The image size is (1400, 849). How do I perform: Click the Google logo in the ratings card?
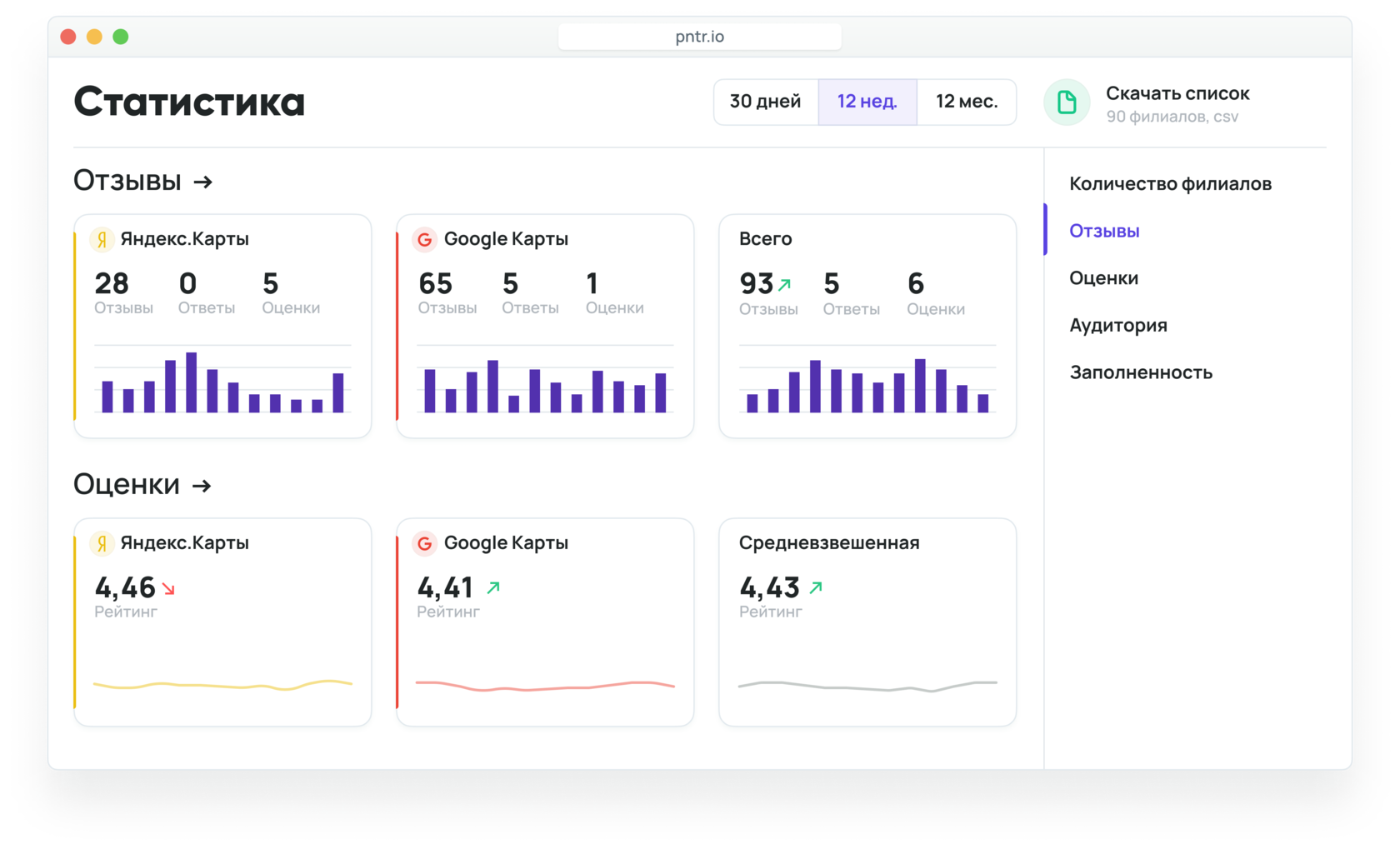tap(424, 544)
